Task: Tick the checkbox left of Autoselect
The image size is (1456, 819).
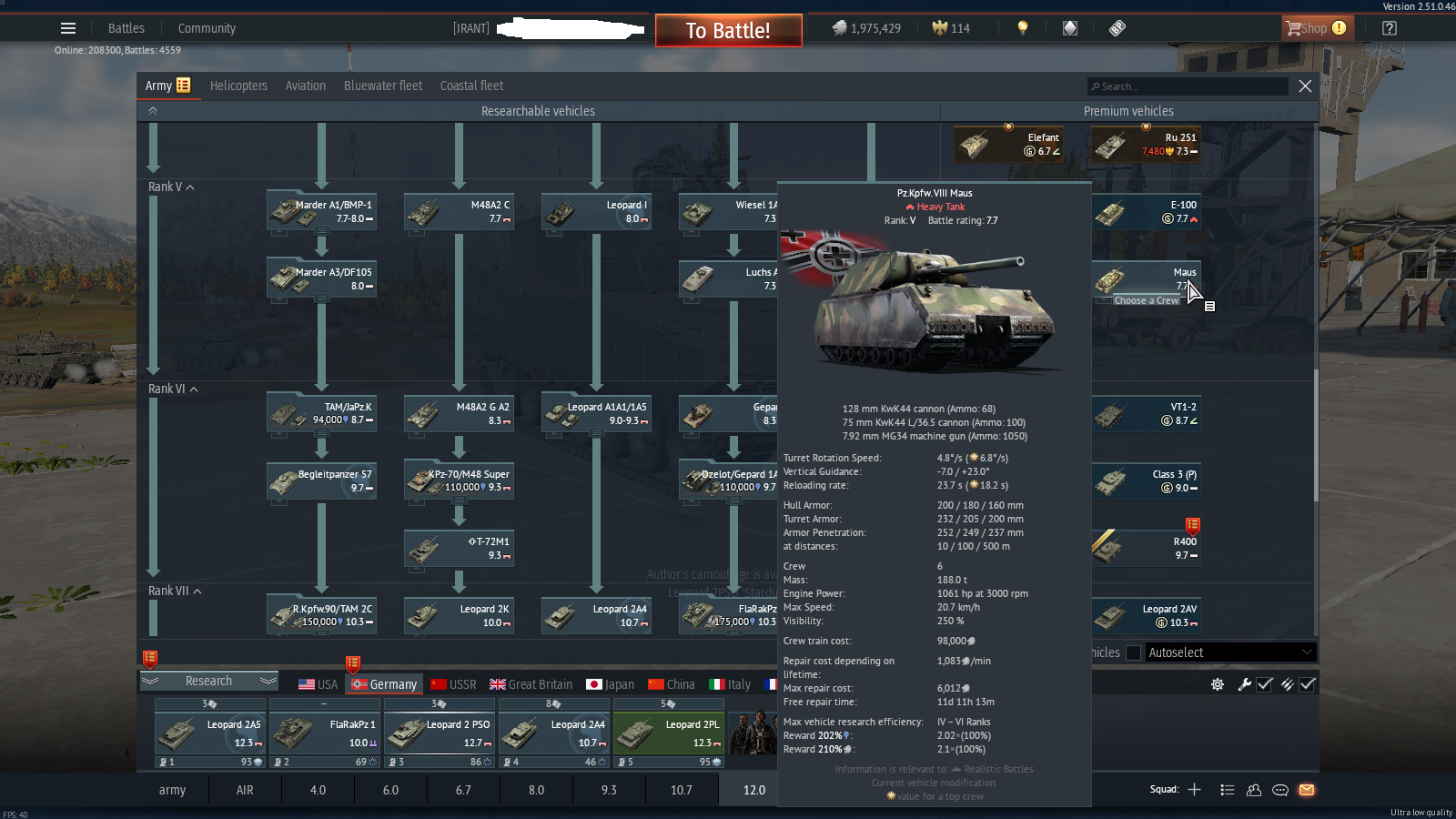Action: click(1133, 652)
